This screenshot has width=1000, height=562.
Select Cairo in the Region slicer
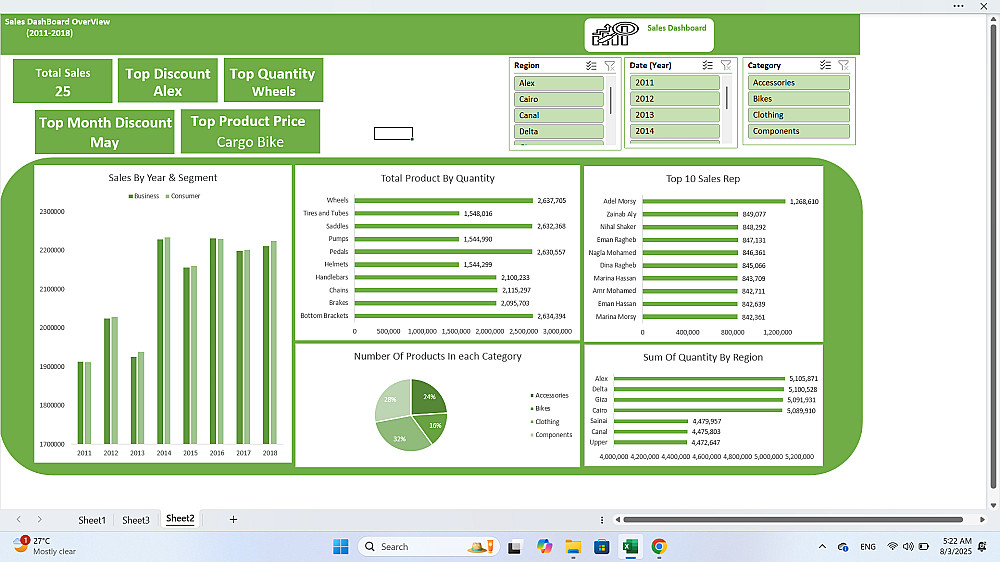[x=559, y=100]
